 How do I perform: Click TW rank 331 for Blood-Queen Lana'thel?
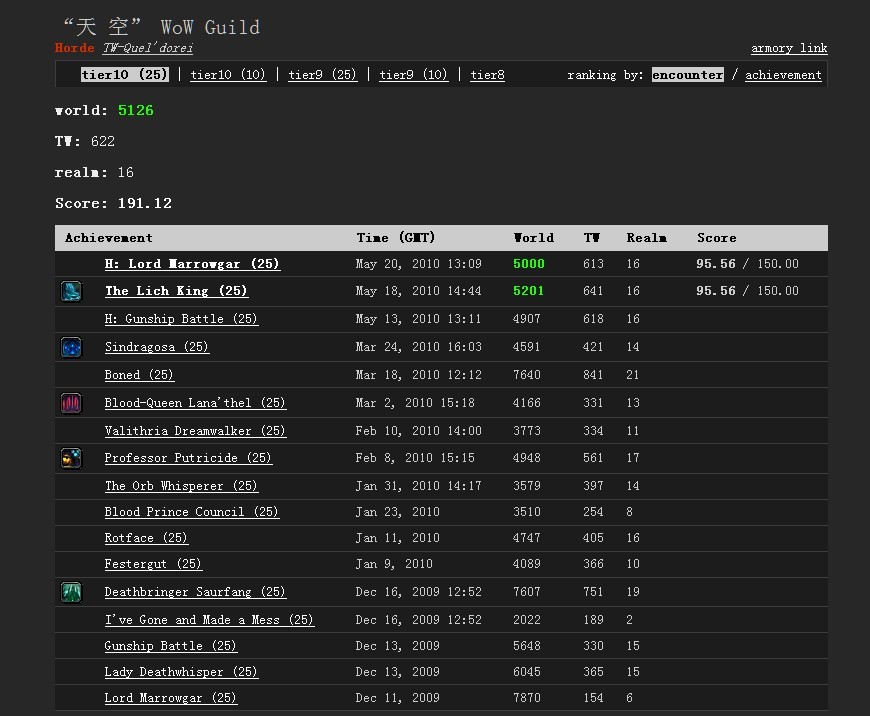coord(593,403)
